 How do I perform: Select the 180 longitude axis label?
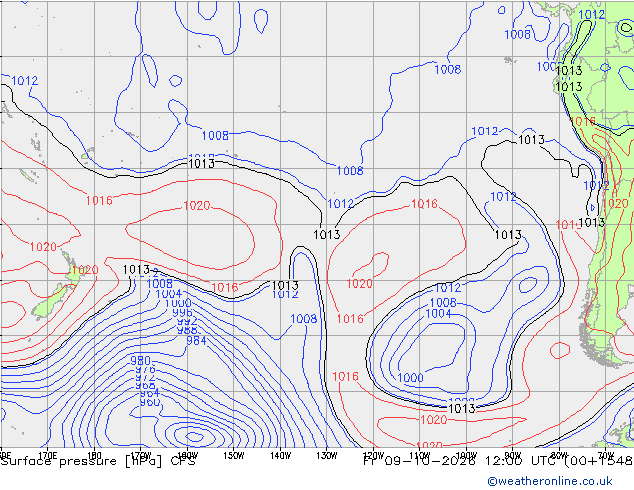pos(94,455)
